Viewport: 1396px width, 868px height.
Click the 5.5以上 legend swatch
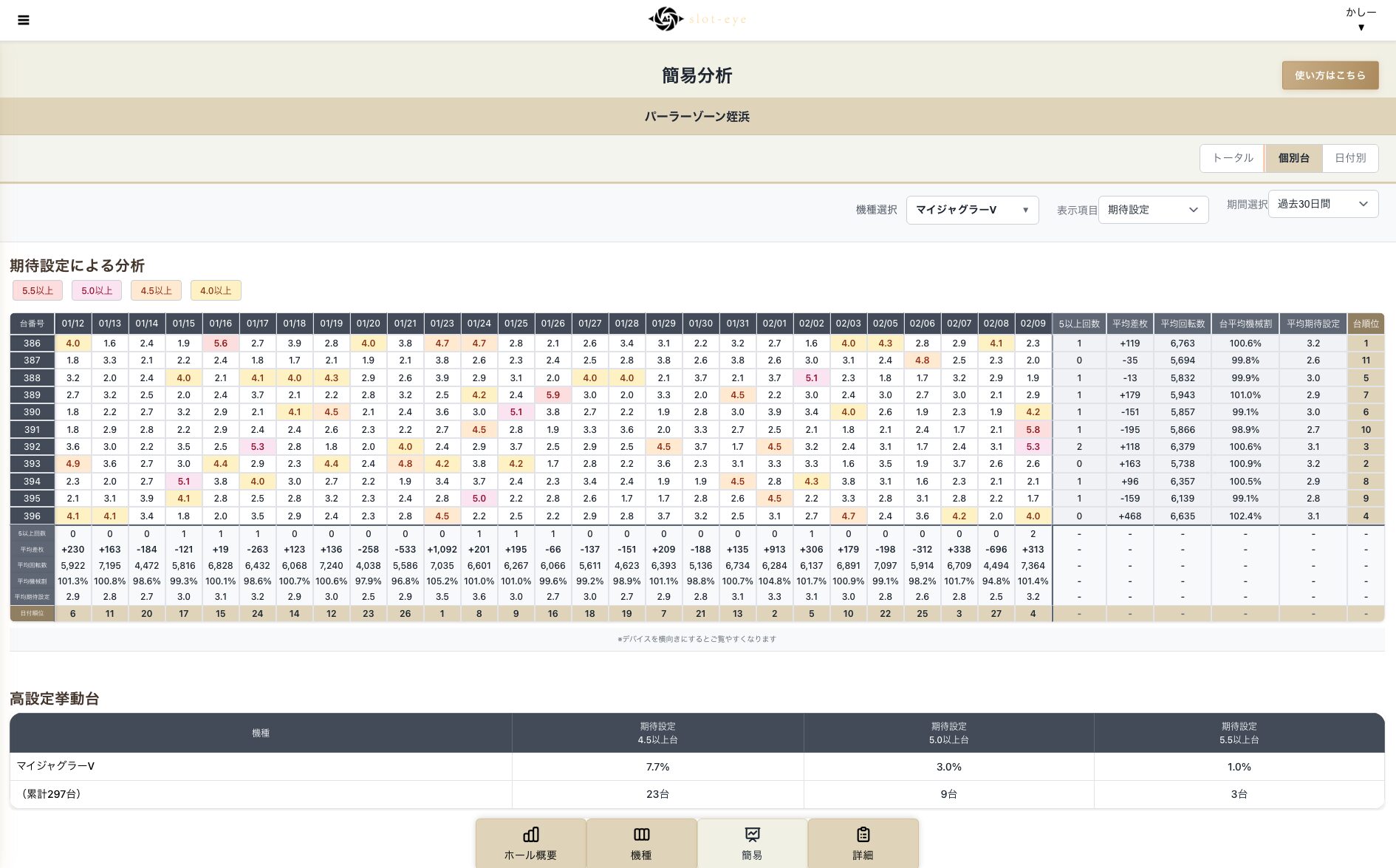click(x=38, y=290)
